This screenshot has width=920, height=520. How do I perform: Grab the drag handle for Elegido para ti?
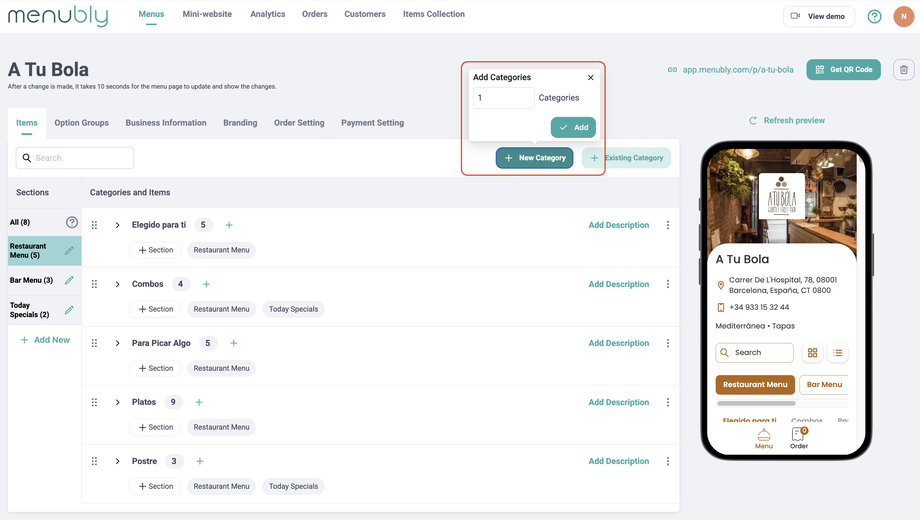pos(94,225)
